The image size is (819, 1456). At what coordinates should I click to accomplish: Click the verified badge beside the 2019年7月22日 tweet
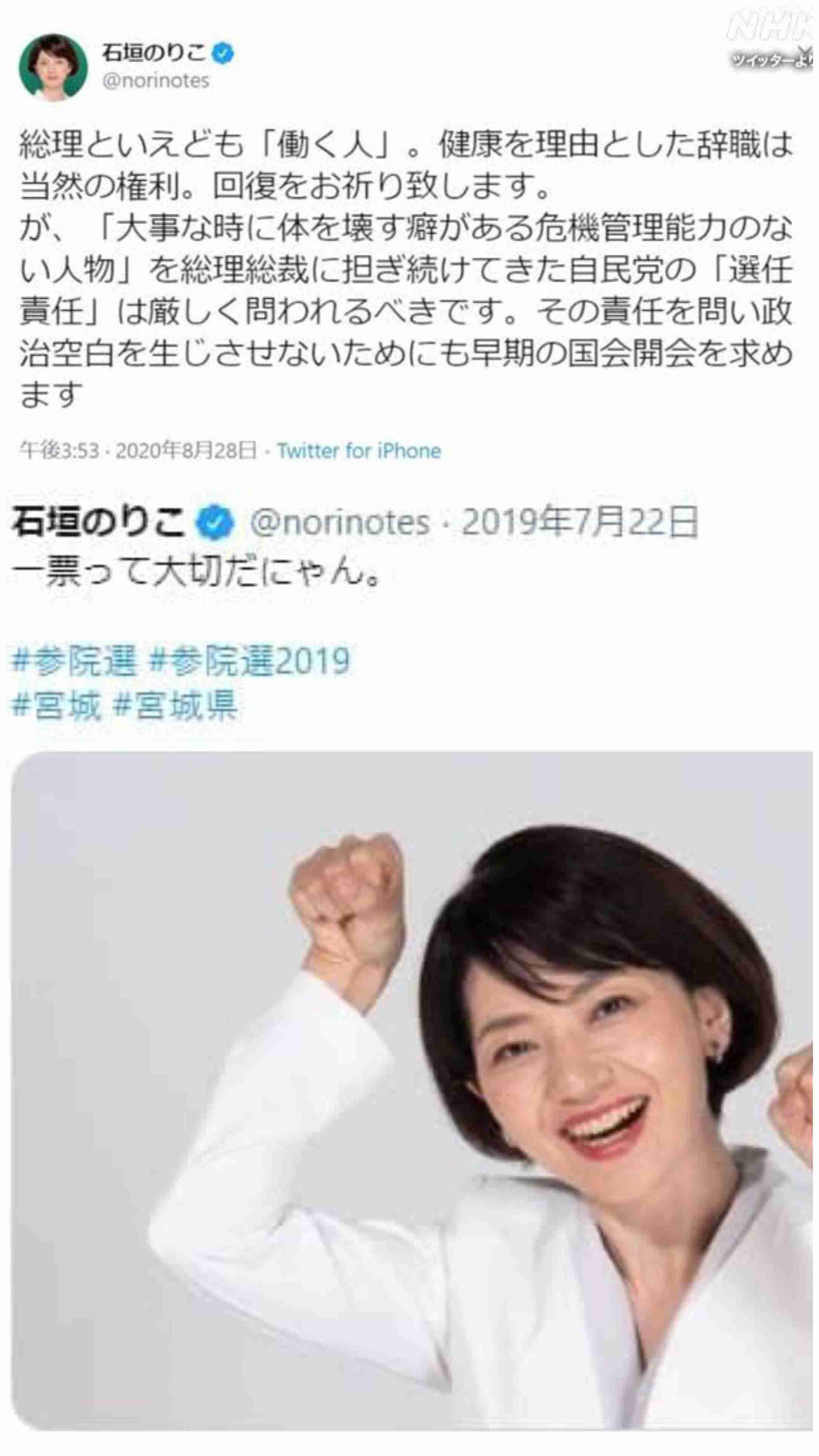[x=214, y=524]
